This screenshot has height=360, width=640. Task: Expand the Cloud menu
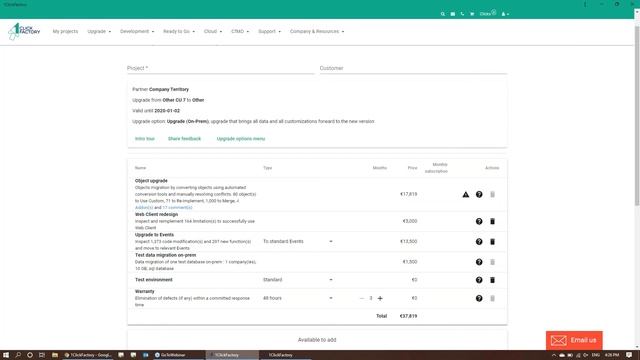pos(213,31)
